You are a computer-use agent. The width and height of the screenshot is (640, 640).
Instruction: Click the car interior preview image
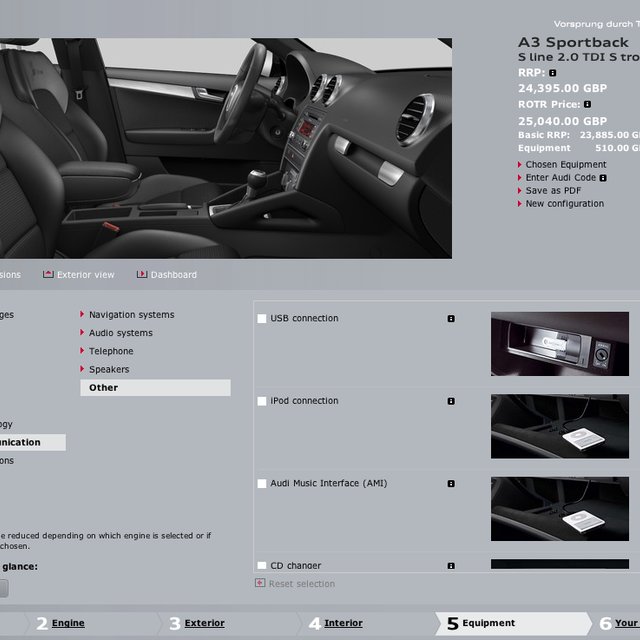[x=226, y=148]
